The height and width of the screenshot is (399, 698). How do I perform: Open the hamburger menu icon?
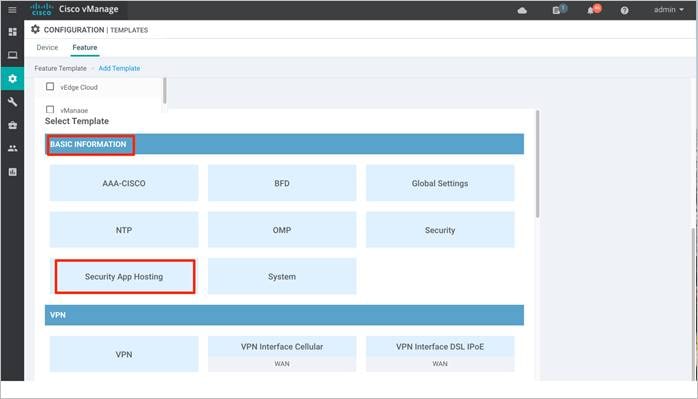point(12,9)
